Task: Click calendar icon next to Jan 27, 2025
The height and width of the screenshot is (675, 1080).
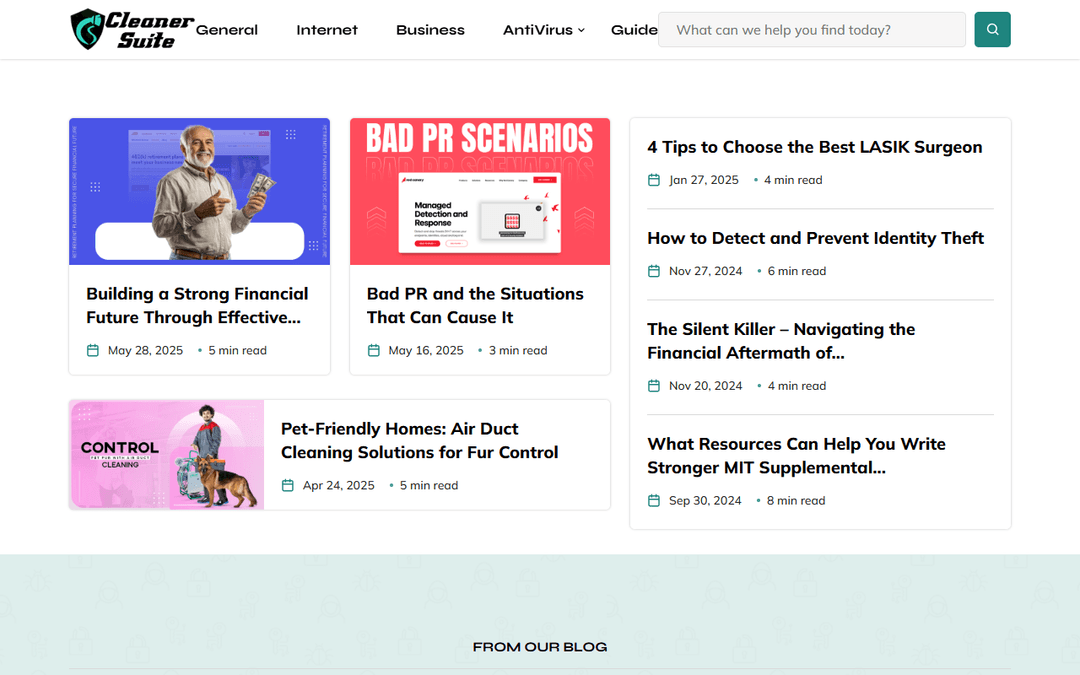Action: tap(654, 180)
